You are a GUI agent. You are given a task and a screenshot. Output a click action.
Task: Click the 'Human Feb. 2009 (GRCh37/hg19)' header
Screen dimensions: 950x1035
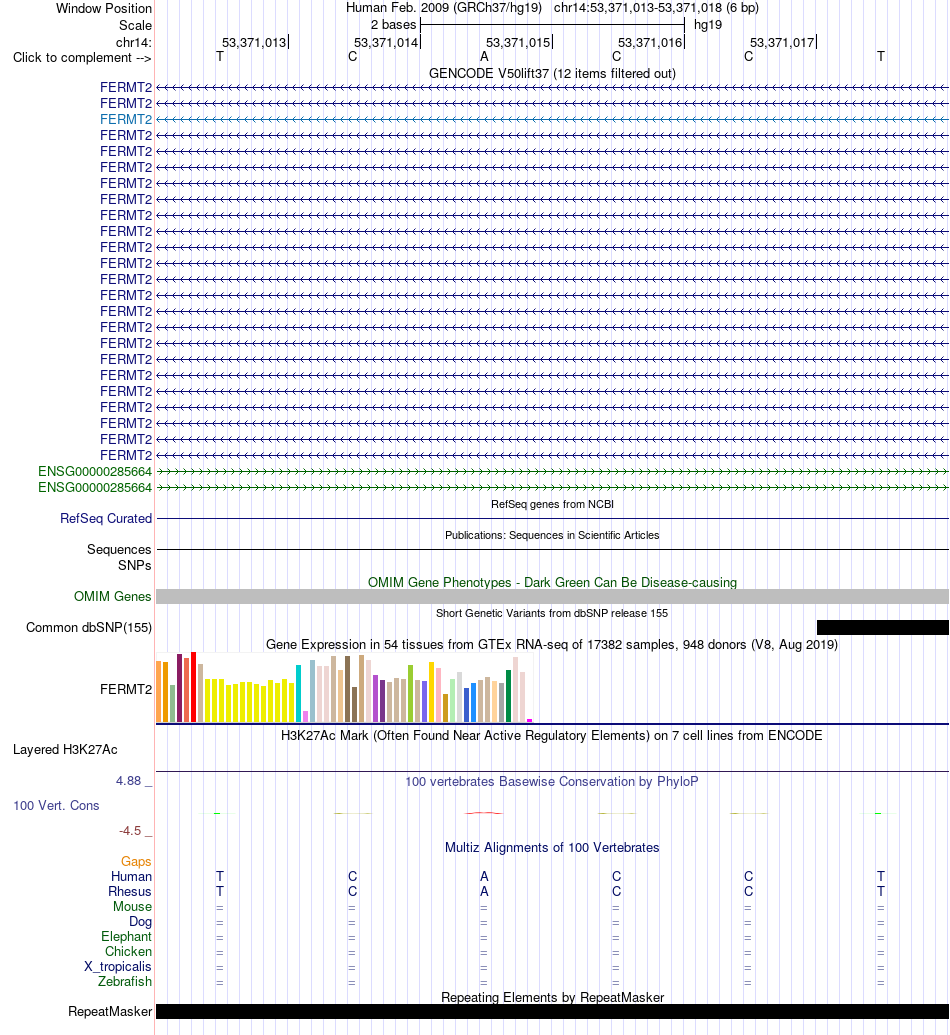(x=444, y=8)
